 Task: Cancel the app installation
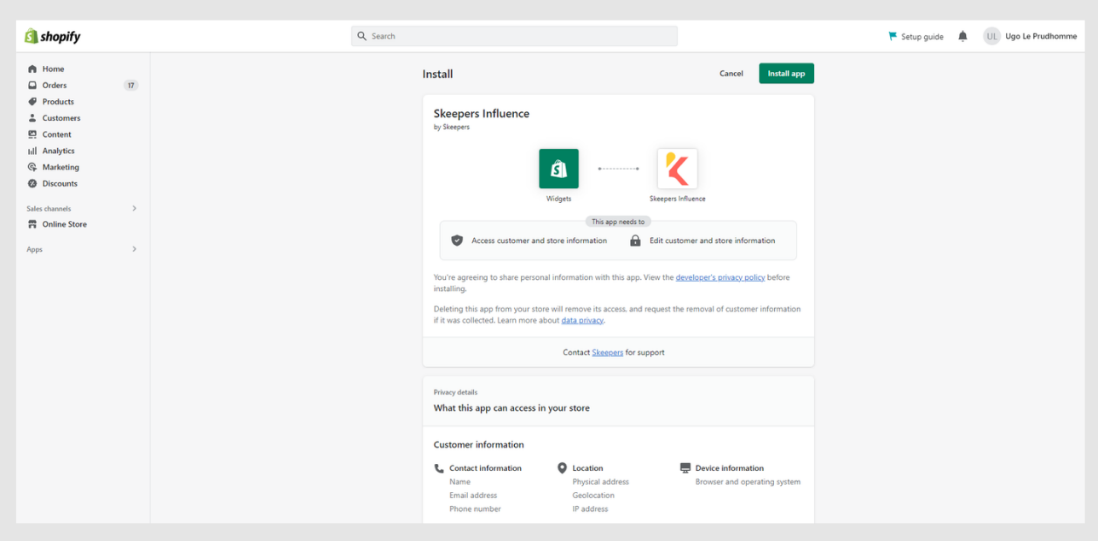point(731,73)
